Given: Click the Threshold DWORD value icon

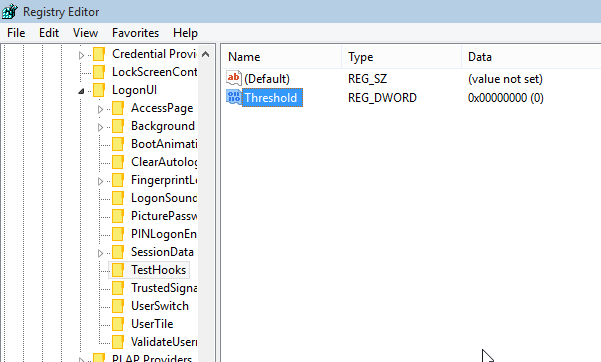Looking at the screenshot, I should pyautogui.click(x=234, y=97).
